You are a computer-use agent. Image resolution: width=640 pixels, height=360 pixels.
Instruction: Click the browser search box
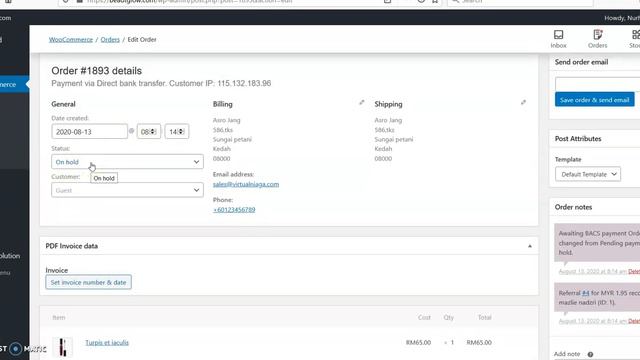(520, 2)
